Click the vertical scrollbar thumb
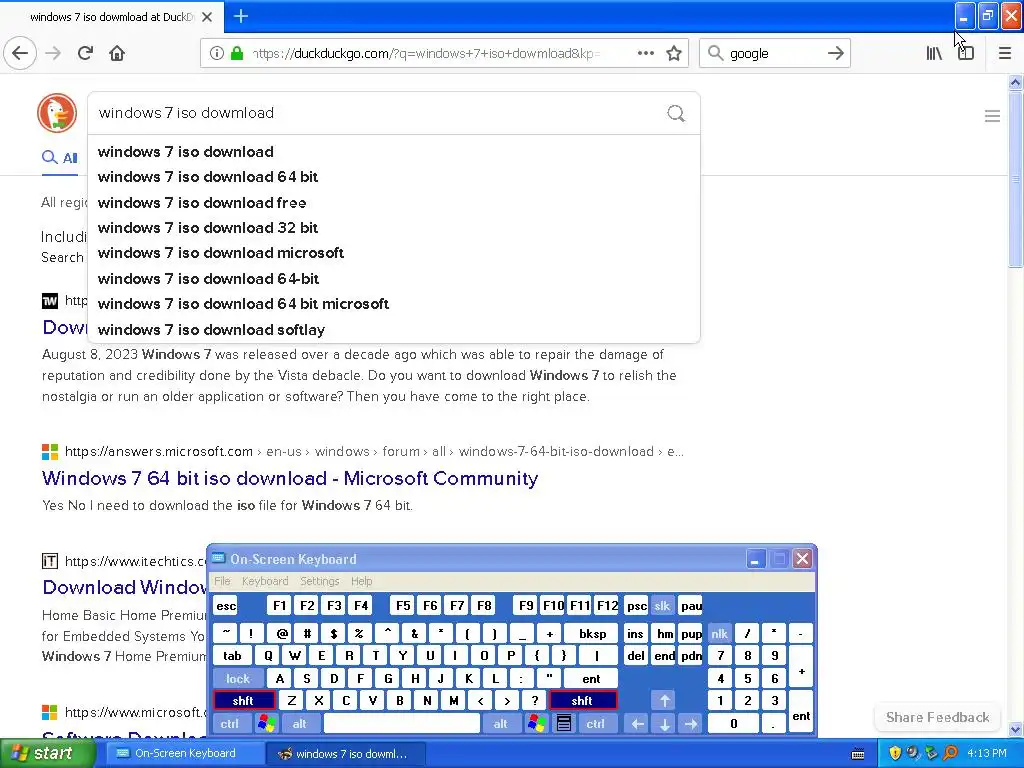The width and height of the screenshot is (1024, 768). (1016, 179)
